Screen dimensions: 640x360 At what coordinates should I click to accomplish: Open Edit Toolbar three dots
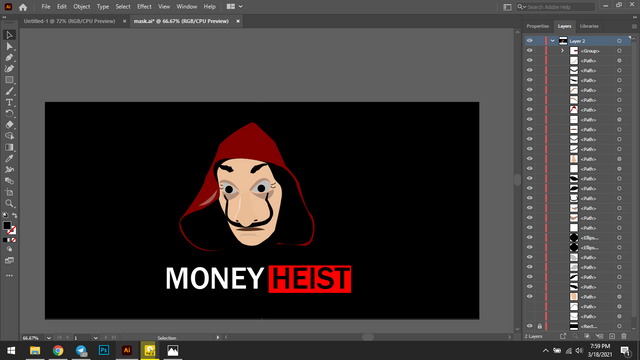point(9,276)
